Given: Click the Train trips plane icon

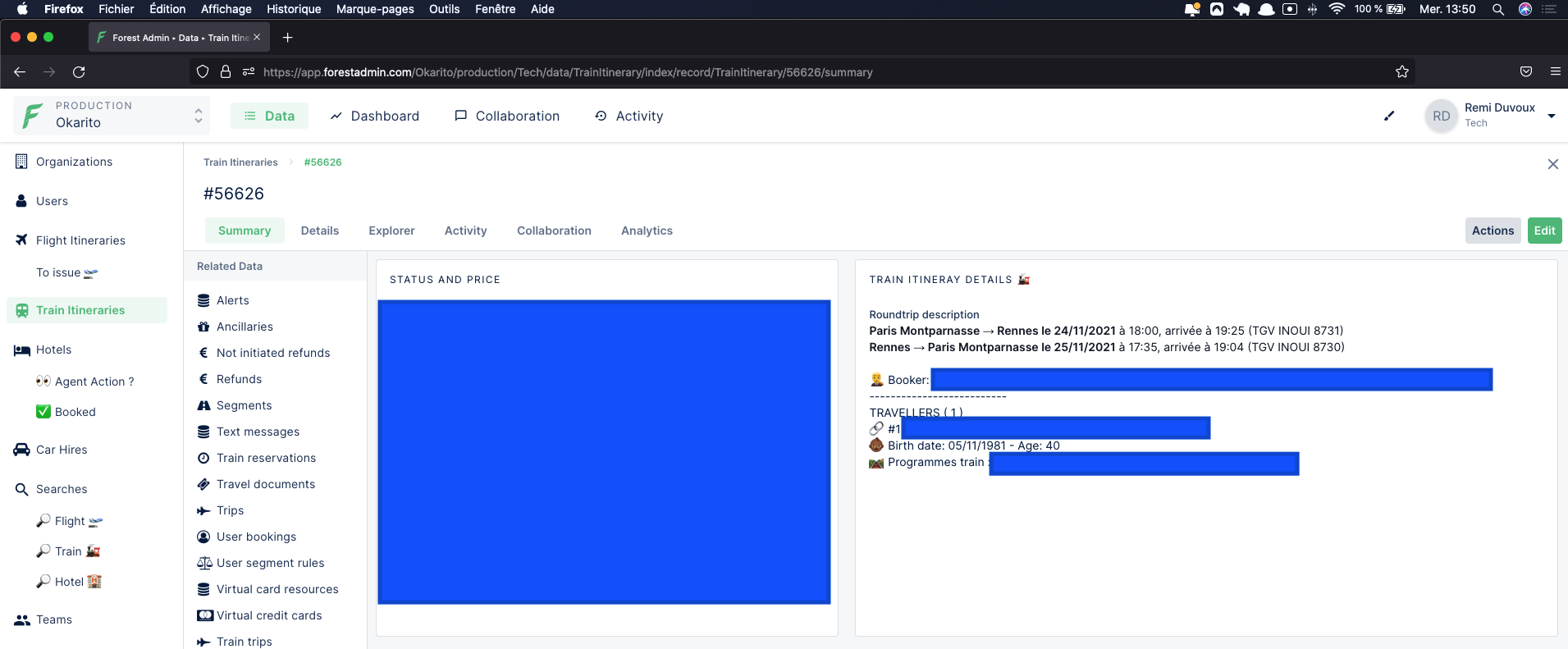Looking at the screenshot, I should [x=203, y=642].
